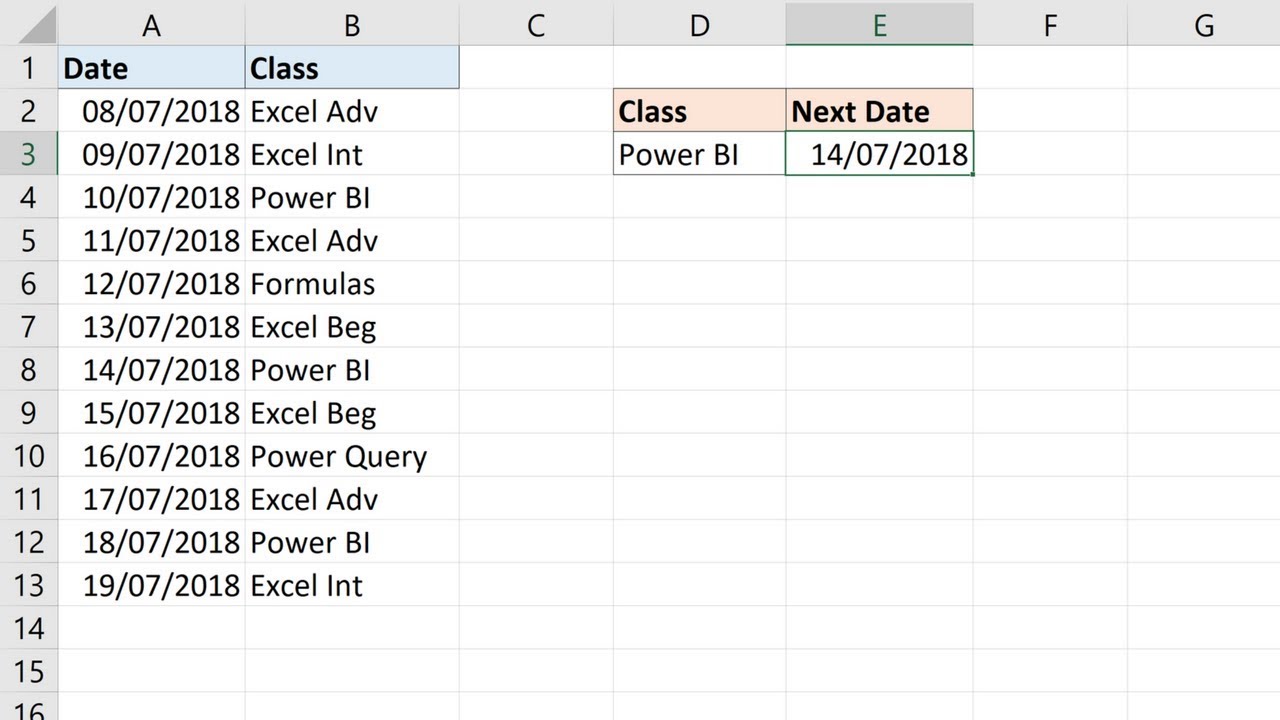Select row 6 header

(x=28, y=283)
